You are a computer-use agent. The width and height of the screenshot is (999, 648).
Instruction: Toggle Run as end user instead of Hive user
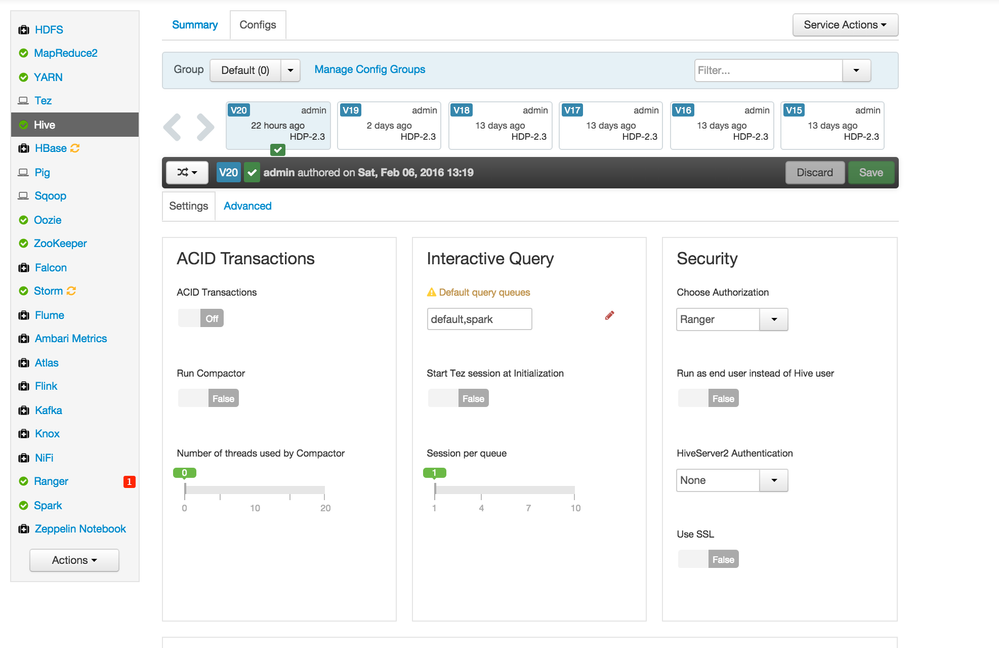coord(708,399)
